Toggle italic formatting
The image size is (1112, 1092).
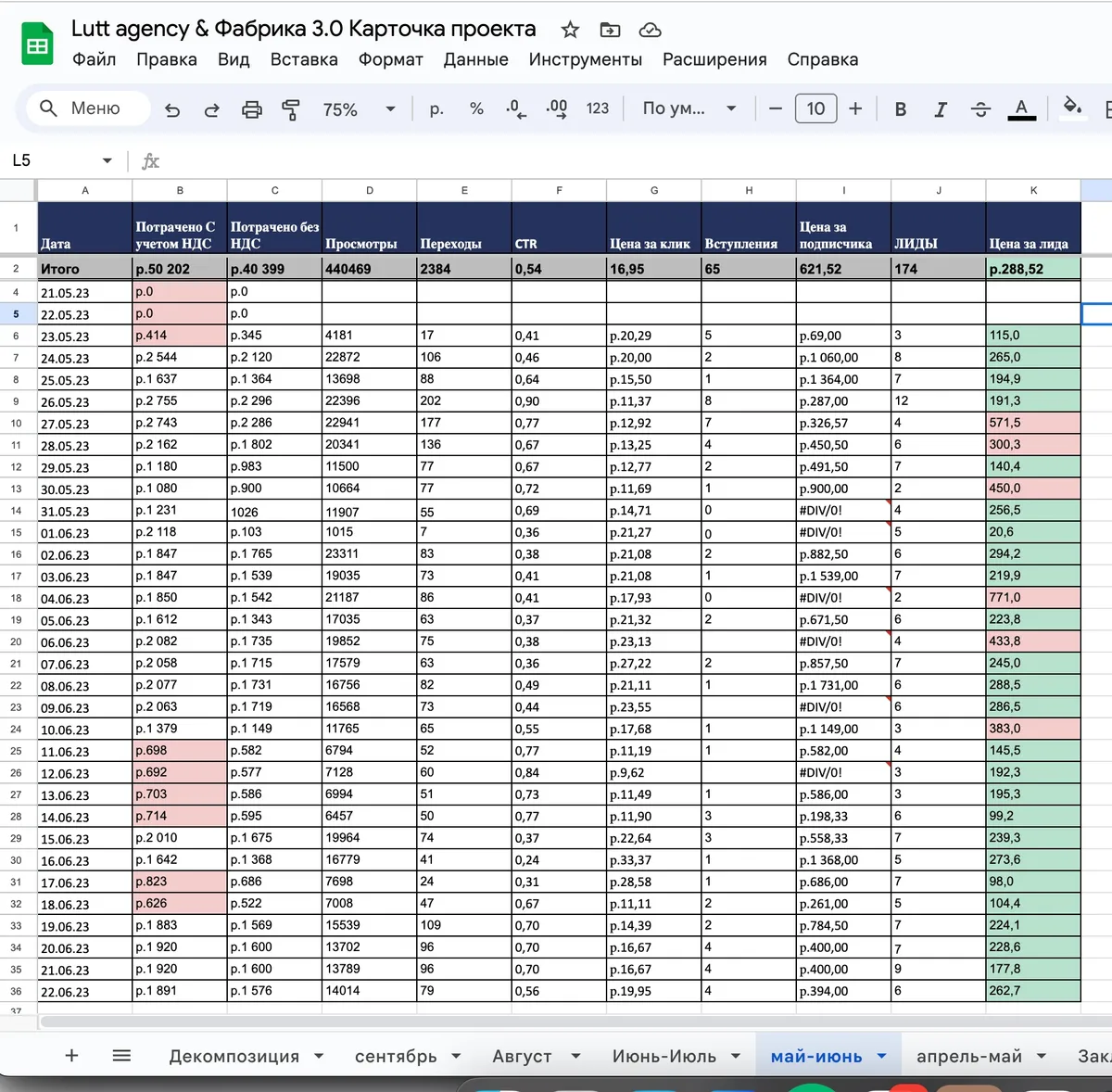click(940, 109)
